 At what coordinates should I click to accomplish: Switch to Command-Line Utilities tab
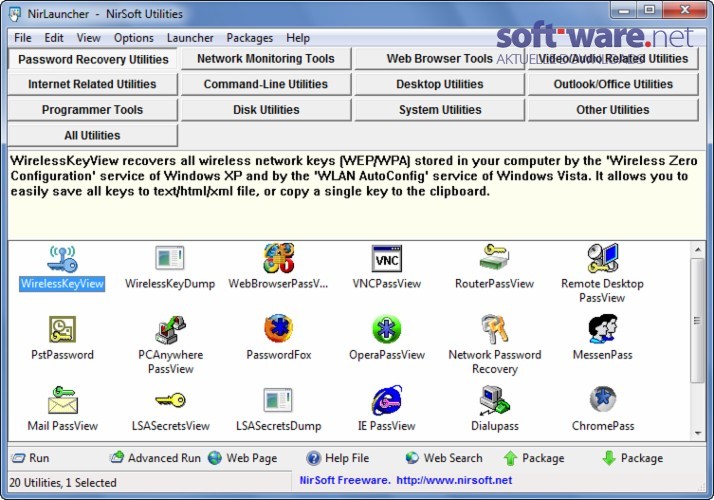coord(266,84)
